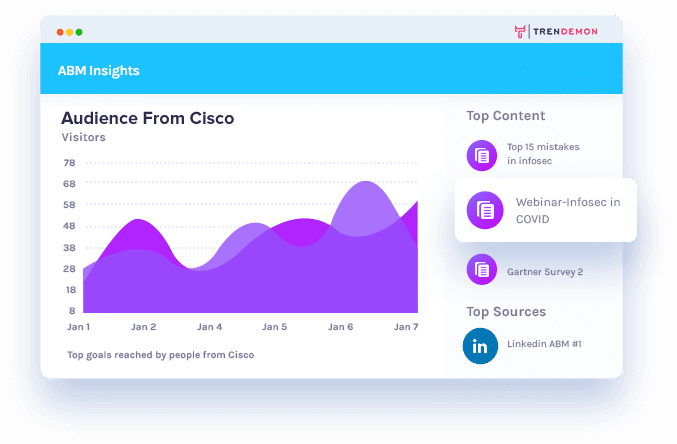
Task: Open Linkedin ABM #1 source link
Action: (544, 344)
